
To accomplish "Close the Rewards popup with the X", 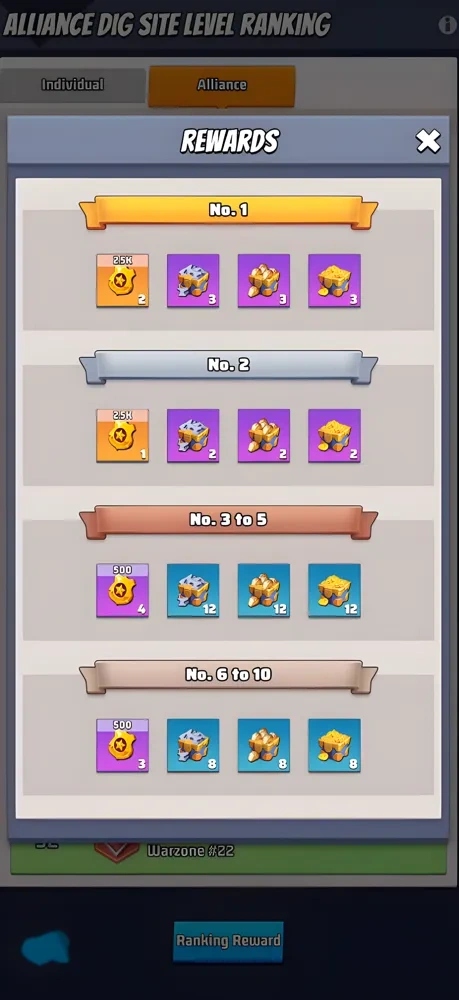I will pos(428,142).
